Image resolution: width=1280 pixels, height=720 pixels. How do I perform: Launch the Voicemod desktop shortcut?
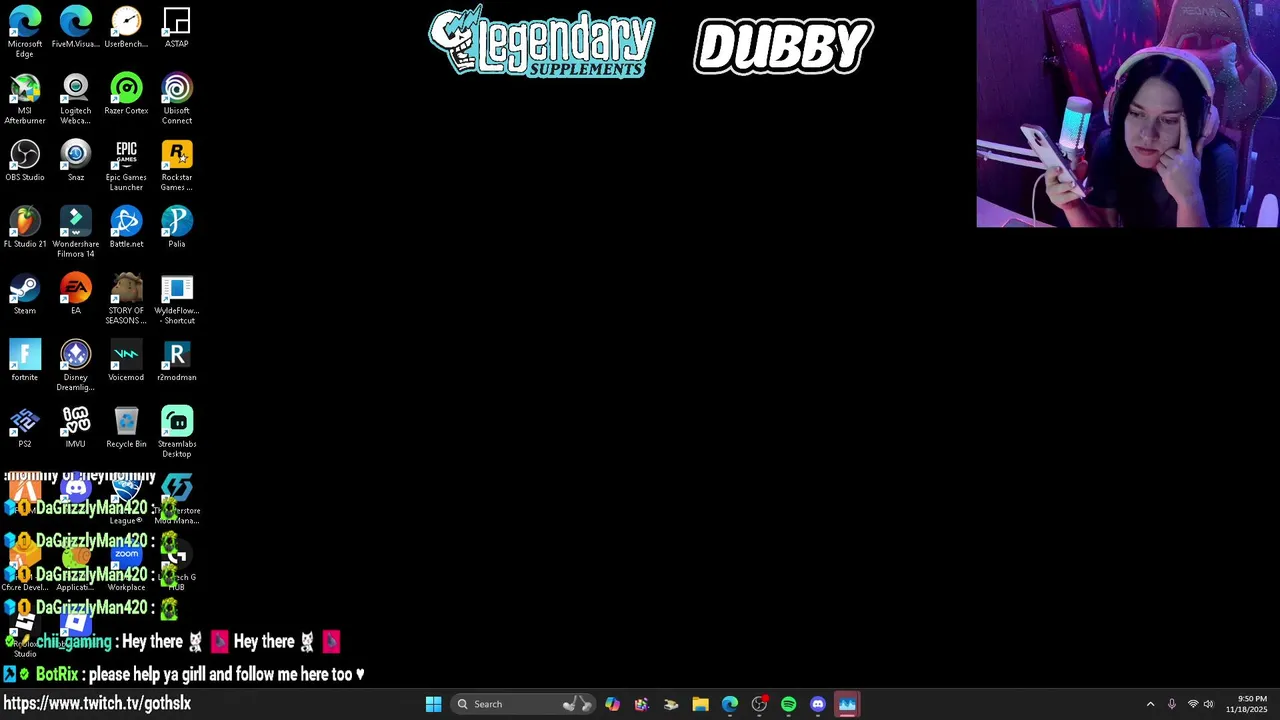pyautogui.click(x=126, y=360)
